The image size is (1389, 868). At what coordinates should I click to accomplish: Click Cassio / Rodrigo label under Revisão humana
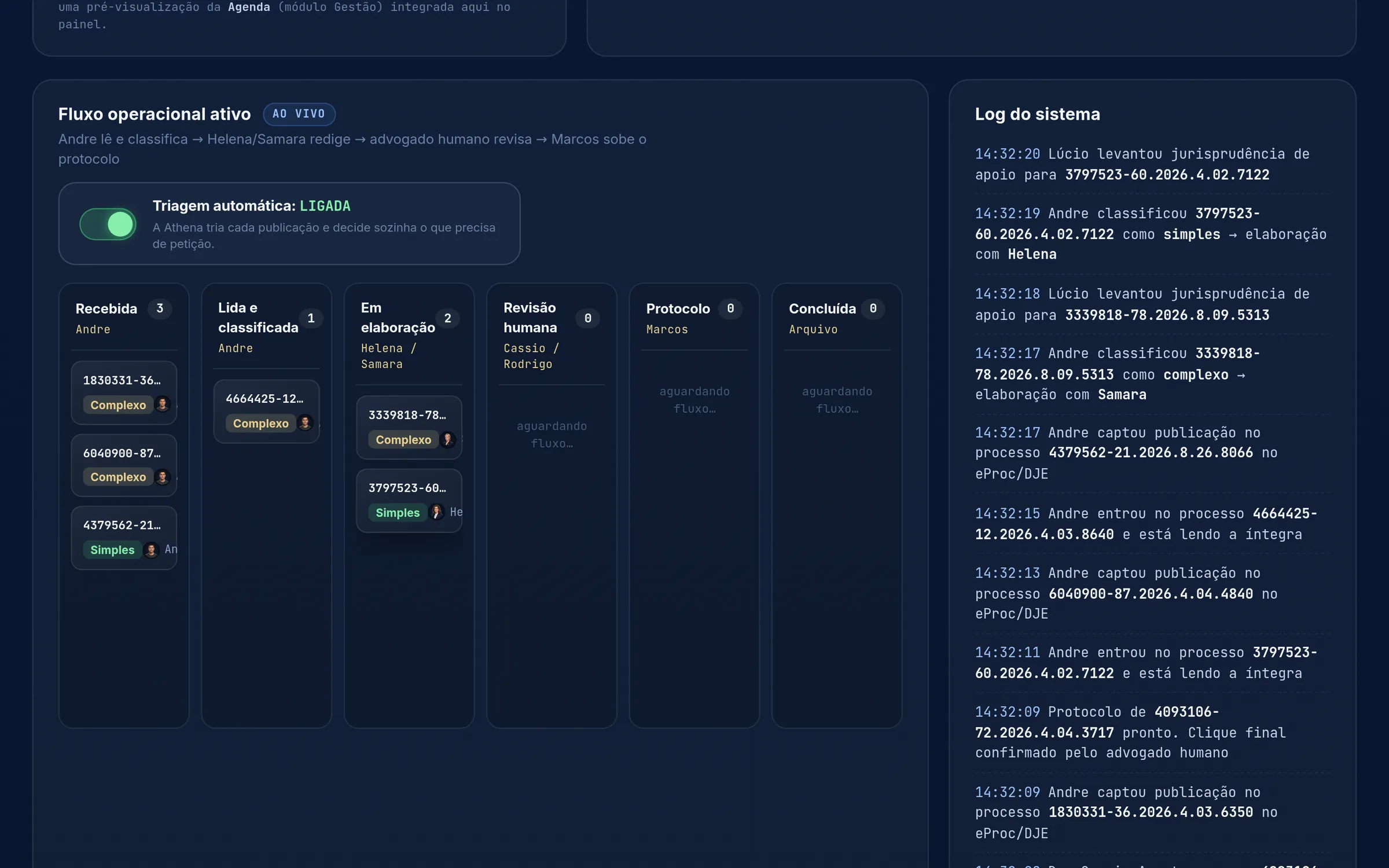(531, 356)
